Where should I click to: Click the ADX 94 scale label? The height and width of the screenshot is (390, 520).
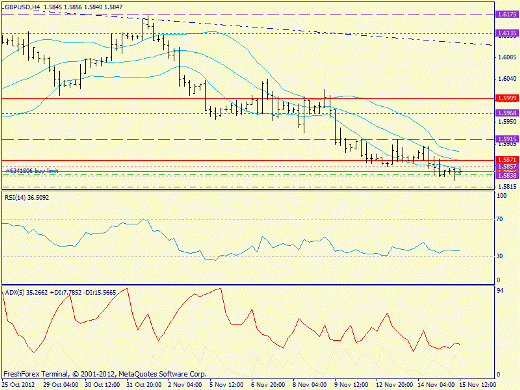coord(500,291)
